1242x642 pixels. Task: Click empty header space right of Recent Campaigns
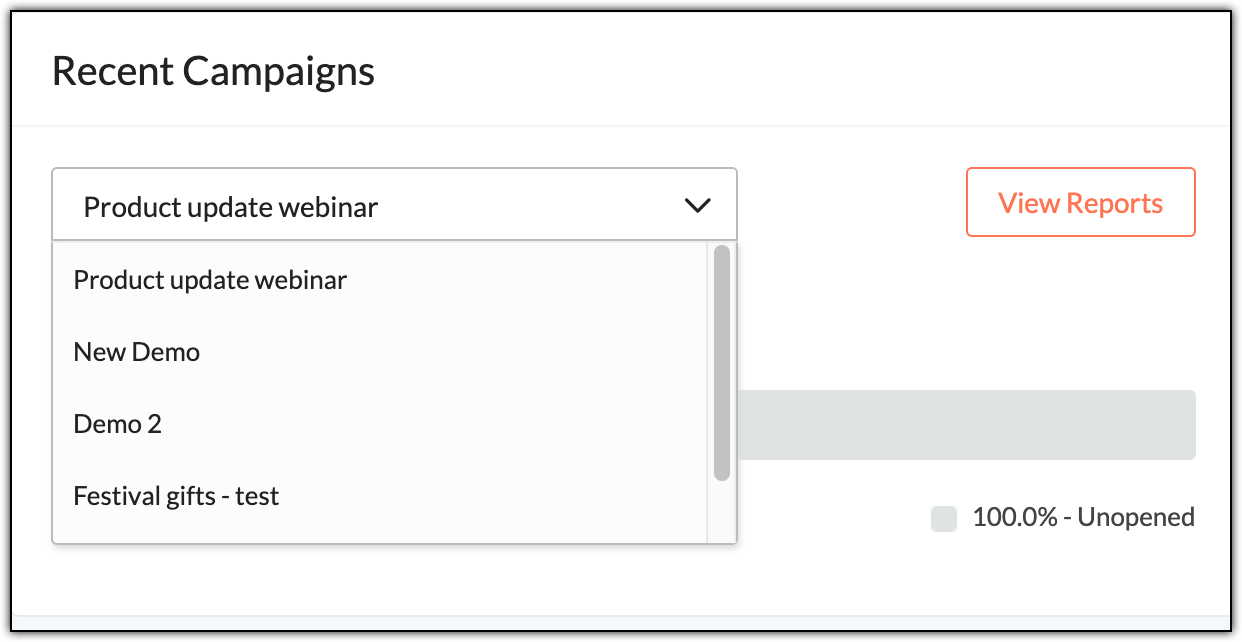pyautogui.click(x=800, y=72)
